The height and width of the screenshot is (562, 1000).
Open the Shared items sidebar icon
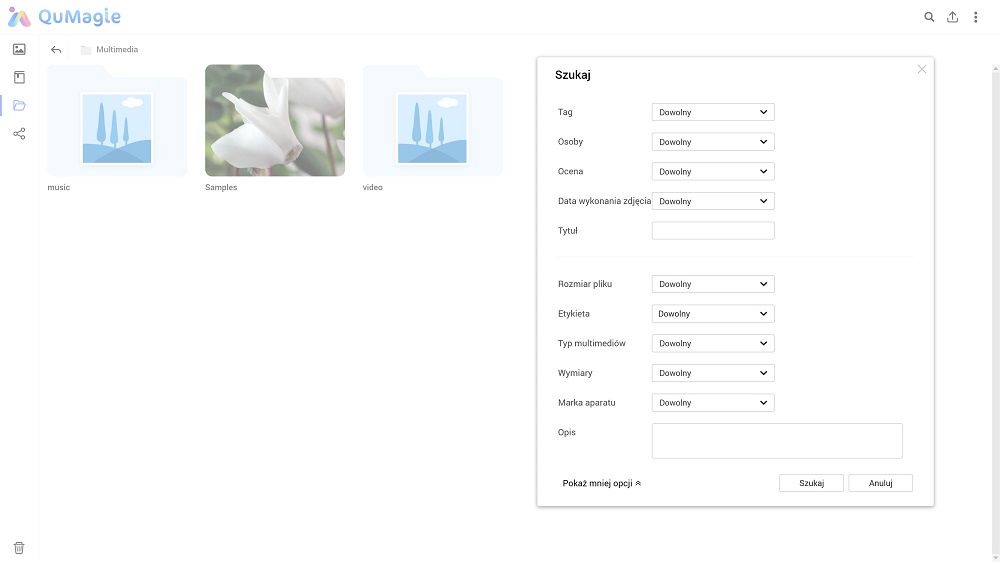point(19,133)
